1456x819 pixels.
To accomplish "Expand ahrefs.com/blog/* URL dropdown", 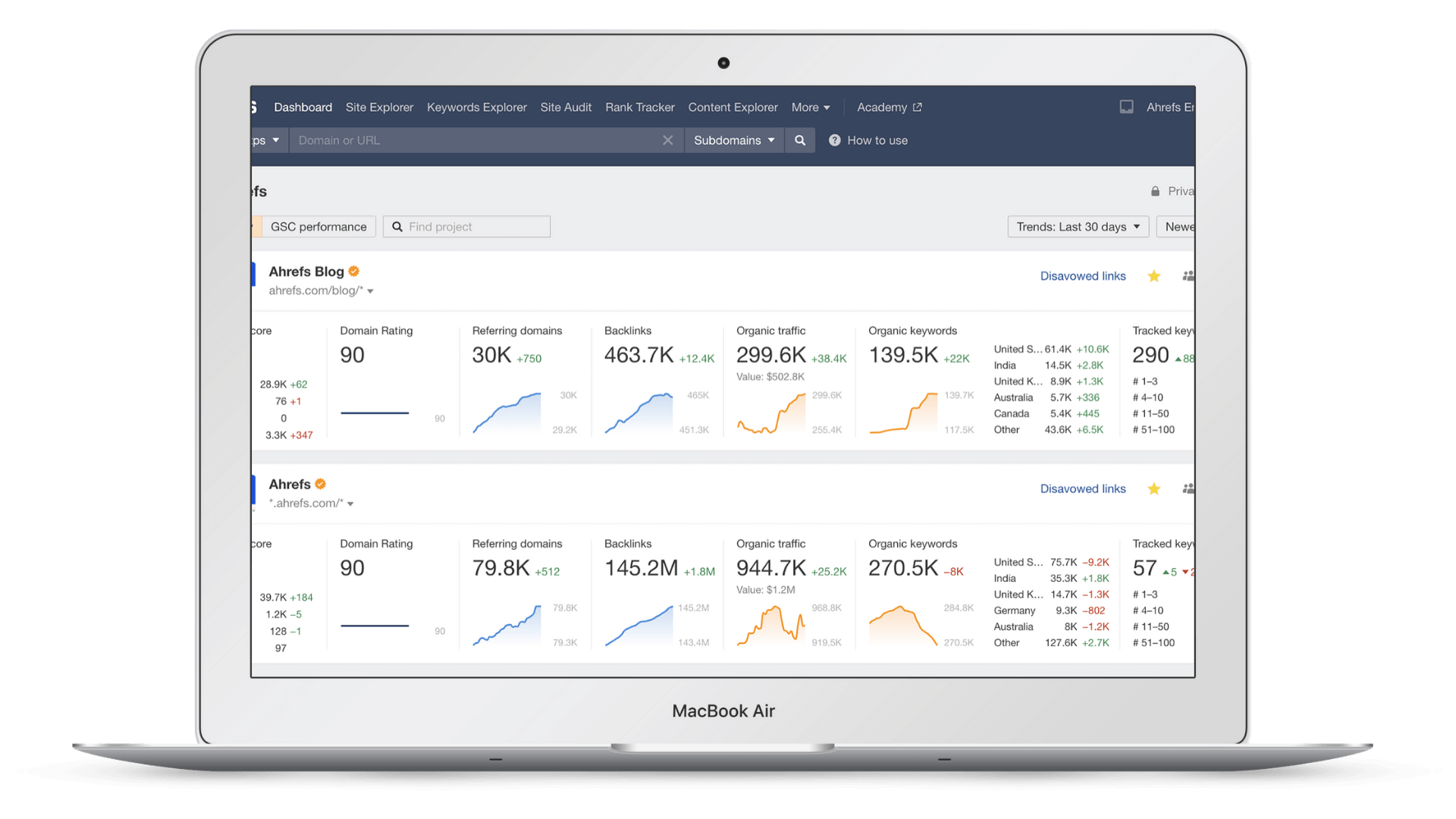I will [x=370, y=291].
